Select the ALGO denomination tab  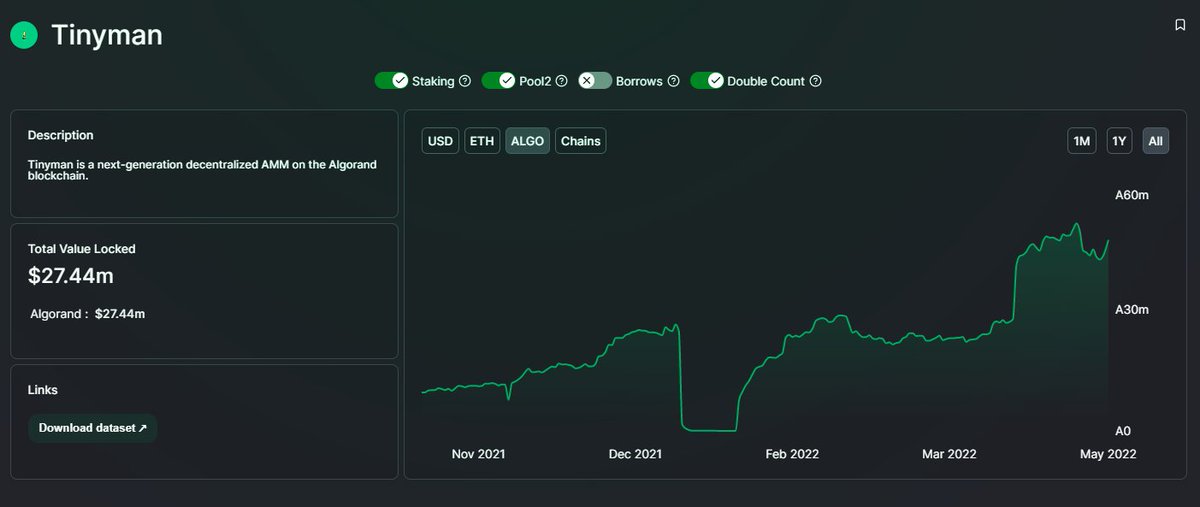(527, 141)
